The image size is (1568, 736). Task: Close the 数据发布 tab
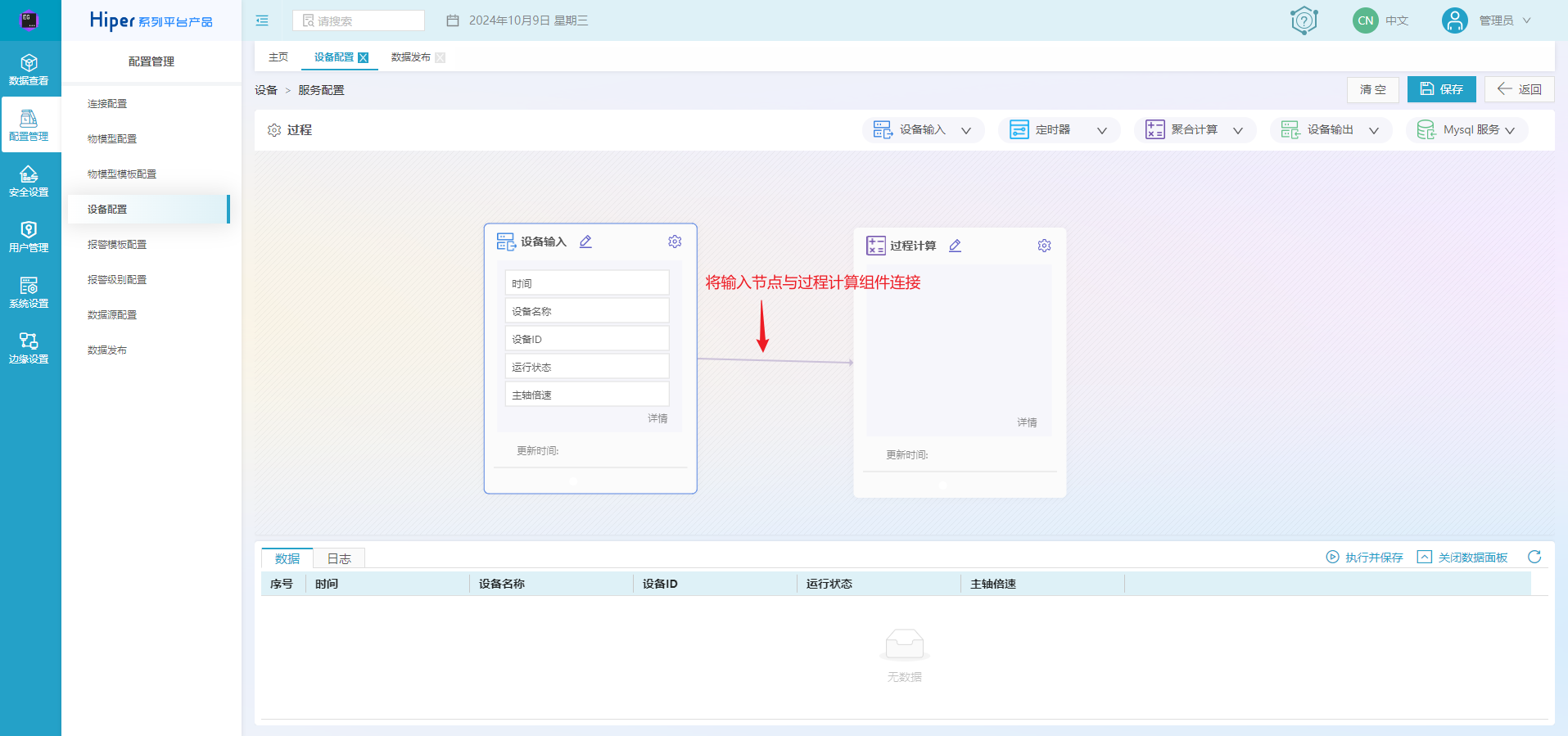(x=441, y=57)
